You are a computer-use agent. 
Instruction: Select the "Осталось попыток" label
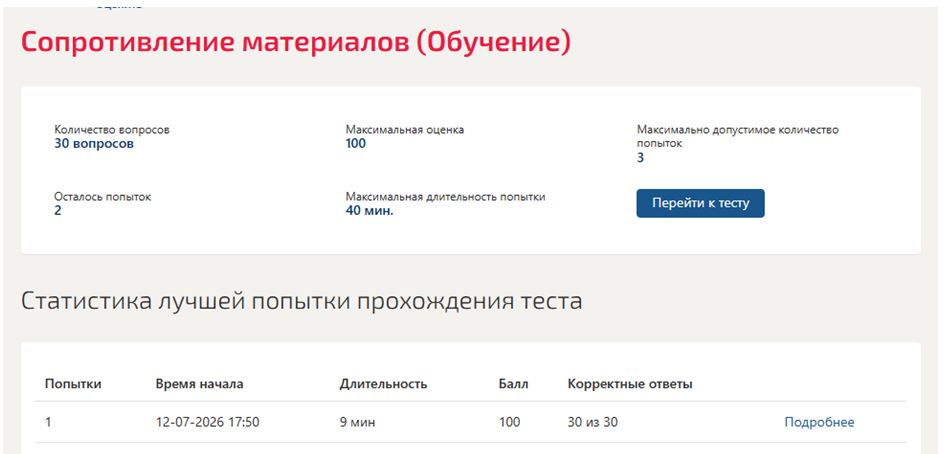[103, 197]
